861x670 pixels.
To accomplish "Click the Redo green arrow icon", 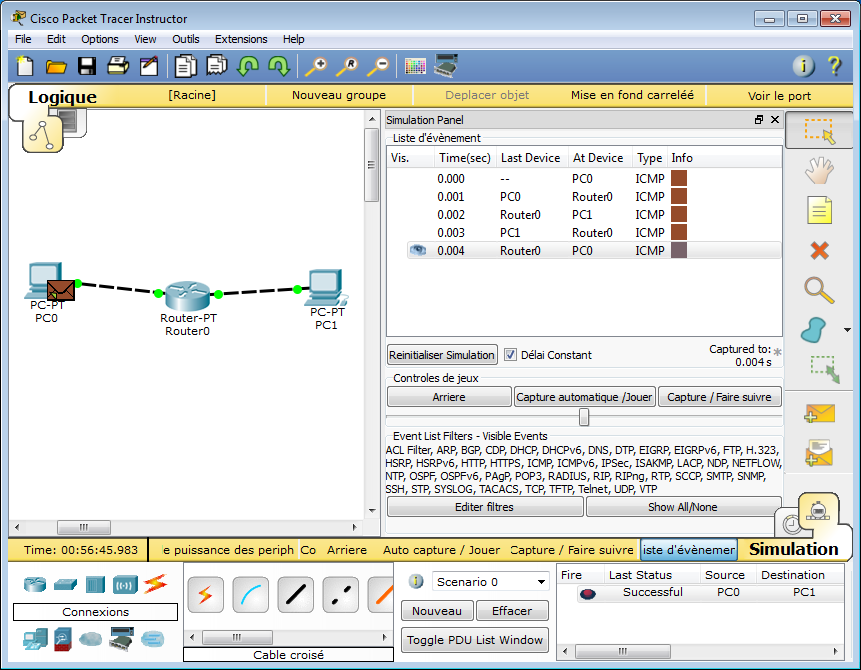I will (279, 66).
